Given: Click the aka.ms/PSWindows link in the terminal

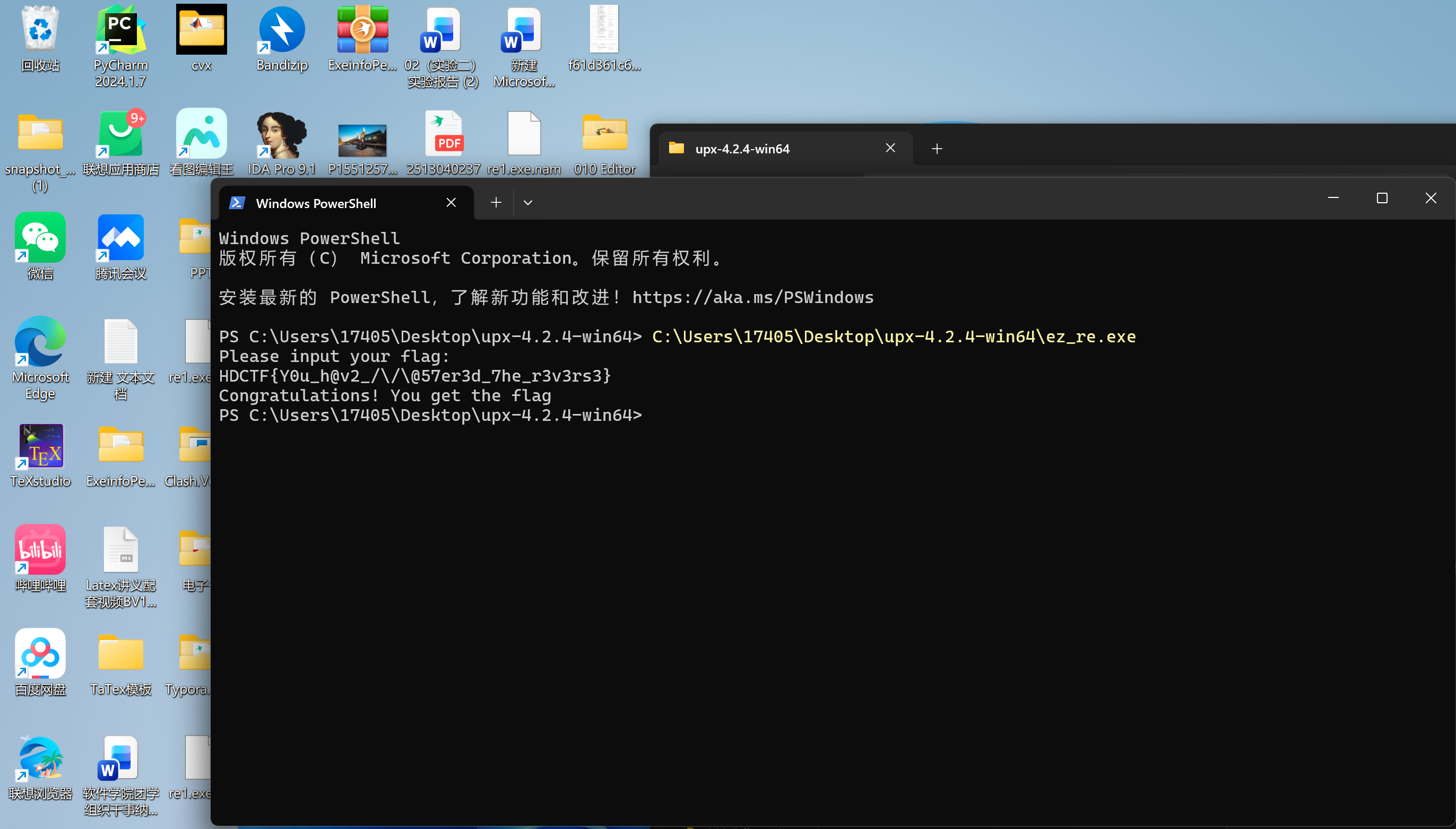Looking at the screenshot, I should pos(752,297).
